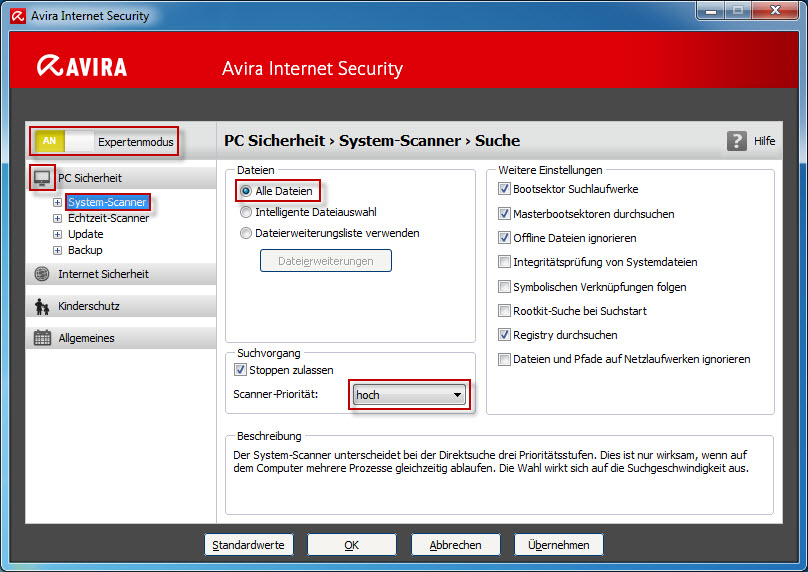Open help via the question mark icon

click(736, 141)
